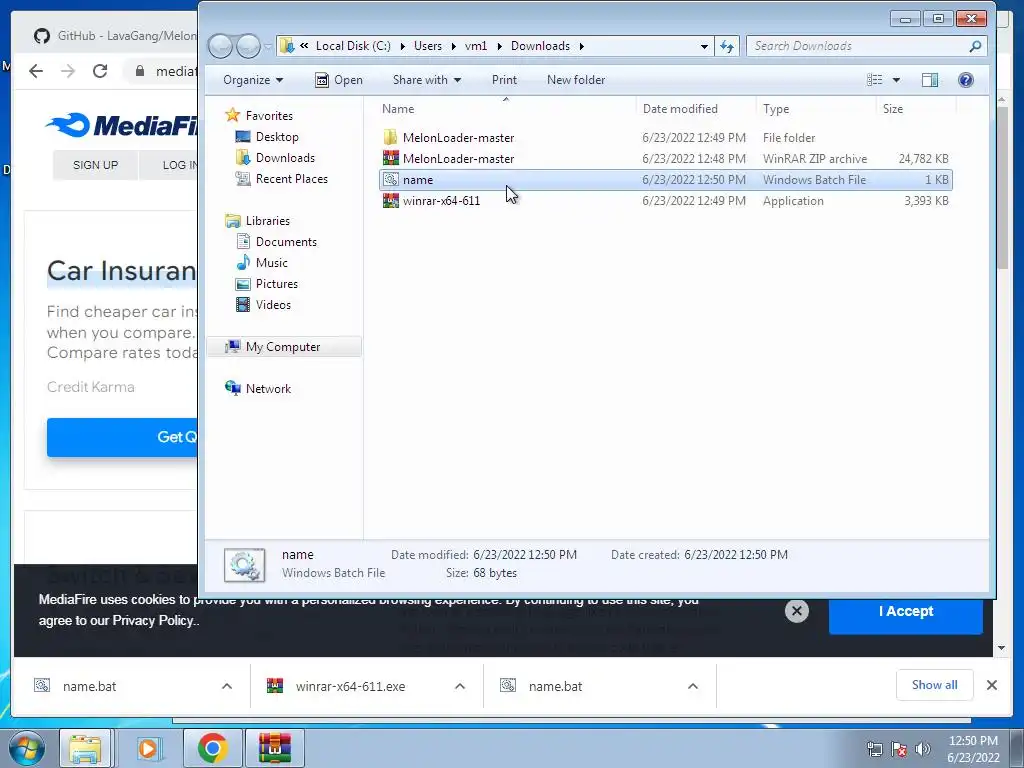Expand address bar history dropdown arrow
The image size is (1024, 768).
coord(704,46)
